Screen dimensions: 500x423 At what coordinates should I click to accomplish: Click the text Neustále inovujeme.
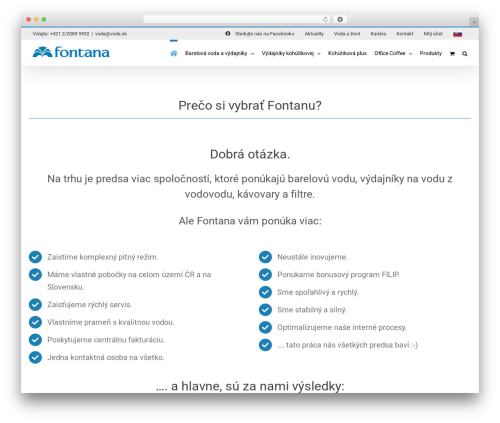tap(312, 257)
